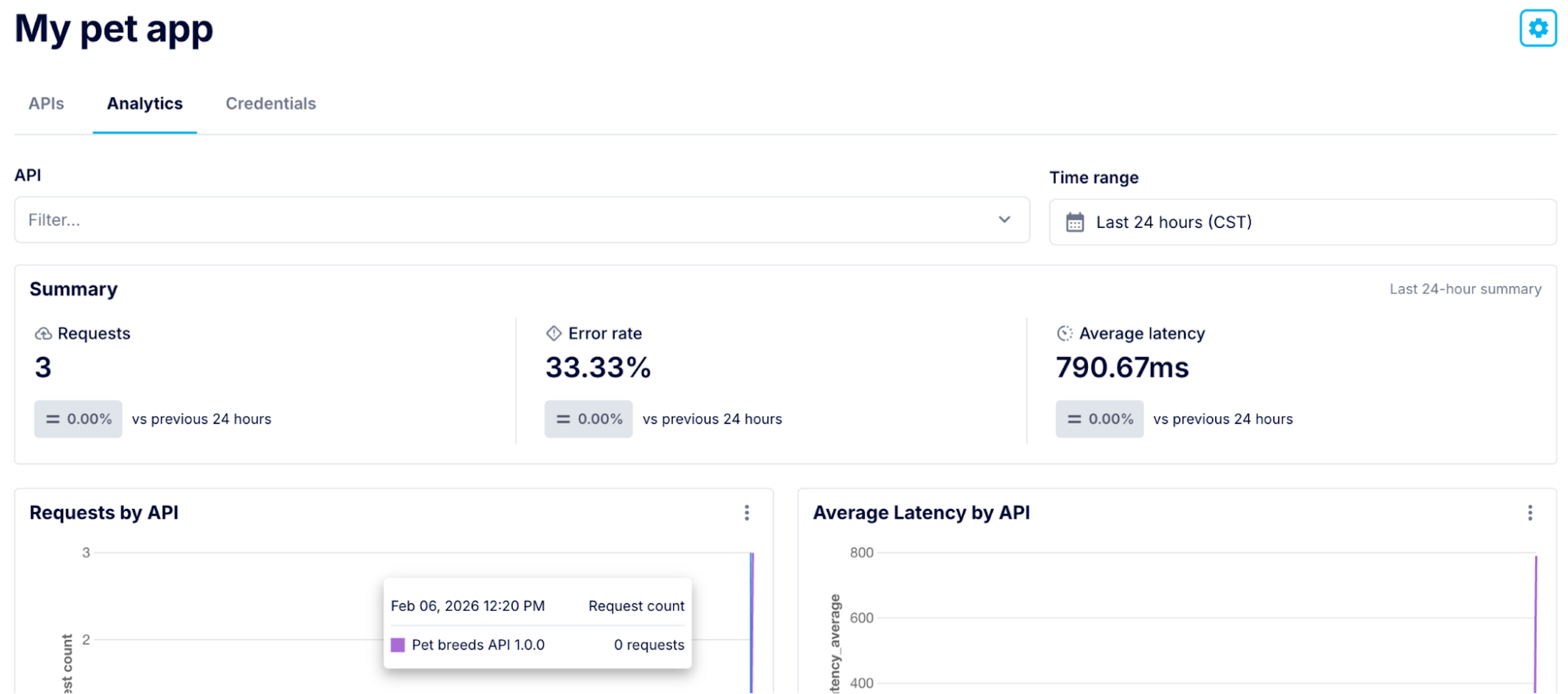Open the settings gear in the top right
The image size is (1568, 694).
coord(1537,28)
